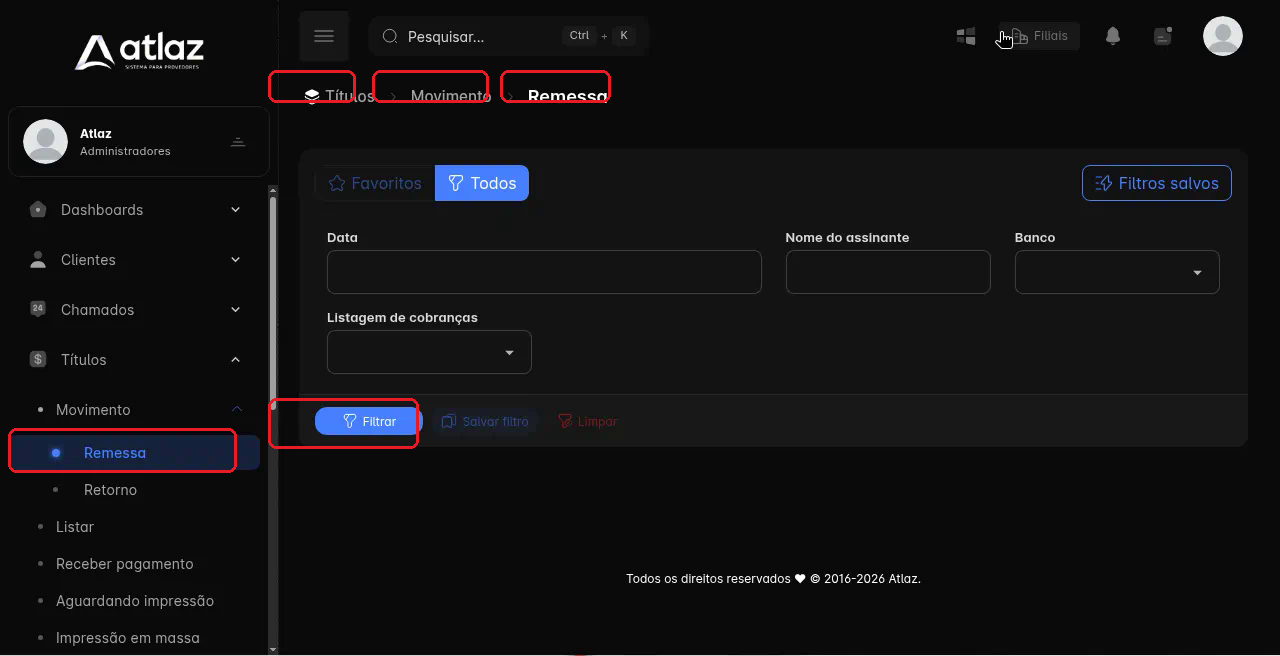Viewport: 1280px width, 656px height.
Task: Open the Listagem de cobranças dropdown
Action: (x=429, y=352)
